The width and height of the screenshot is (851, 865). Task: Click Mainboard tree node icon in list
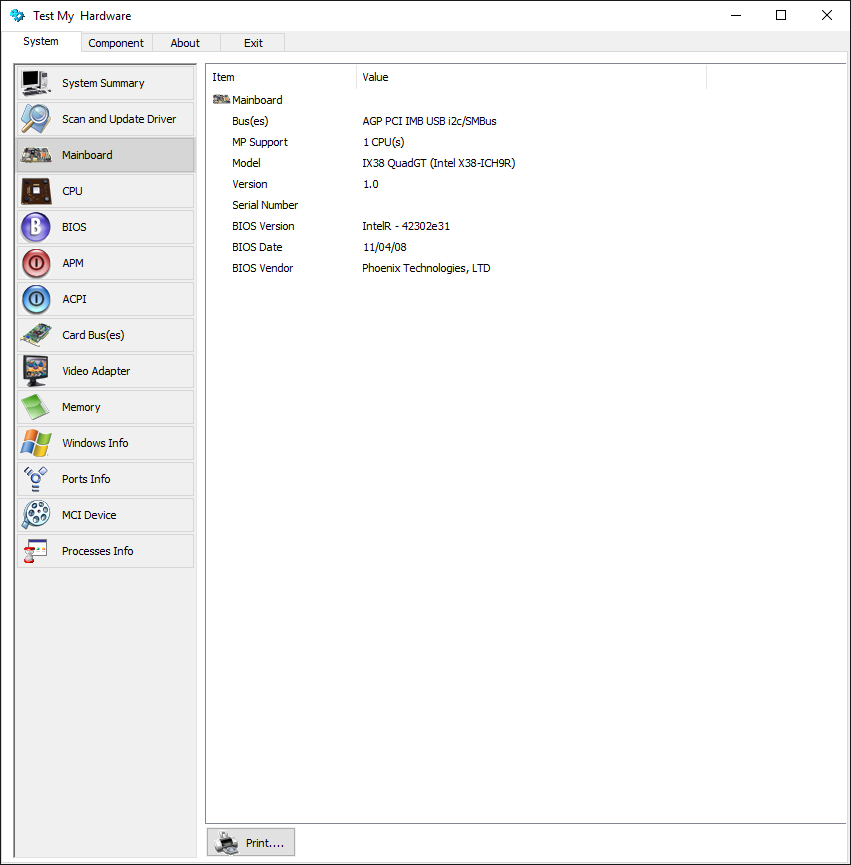click(x=221, y=99)
